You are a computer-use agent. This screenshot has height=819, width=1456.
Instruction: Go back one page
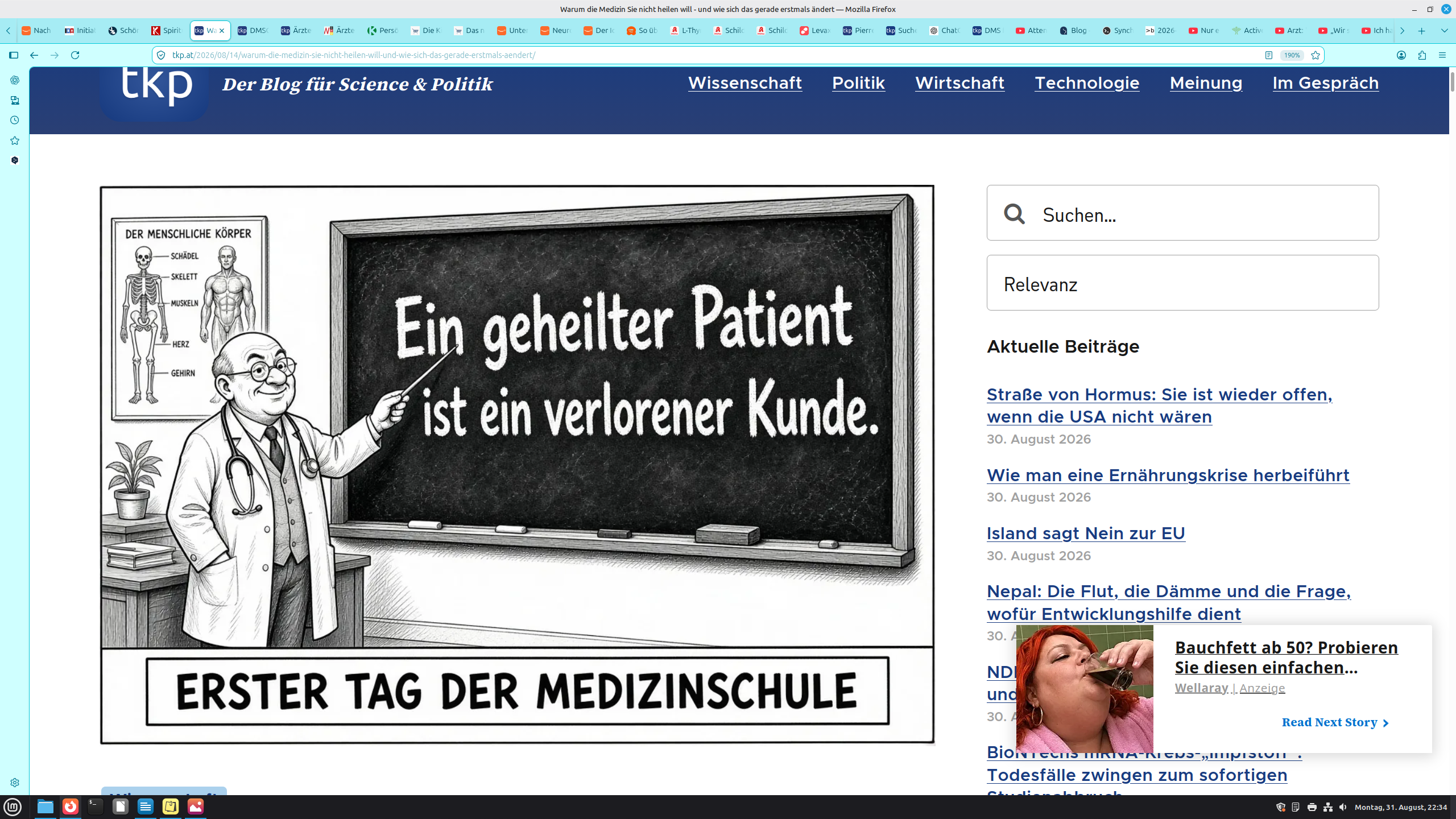34,55
